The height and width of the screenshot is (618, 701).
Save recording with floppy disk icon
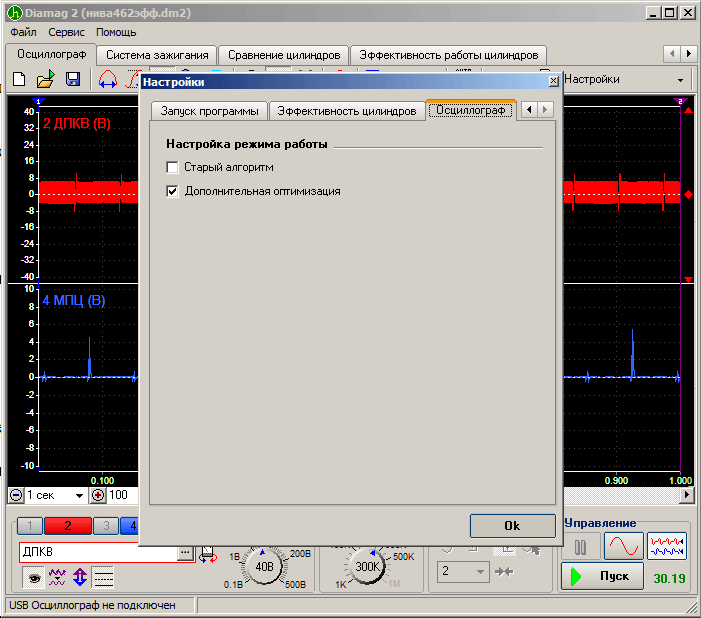click(73, 79)
